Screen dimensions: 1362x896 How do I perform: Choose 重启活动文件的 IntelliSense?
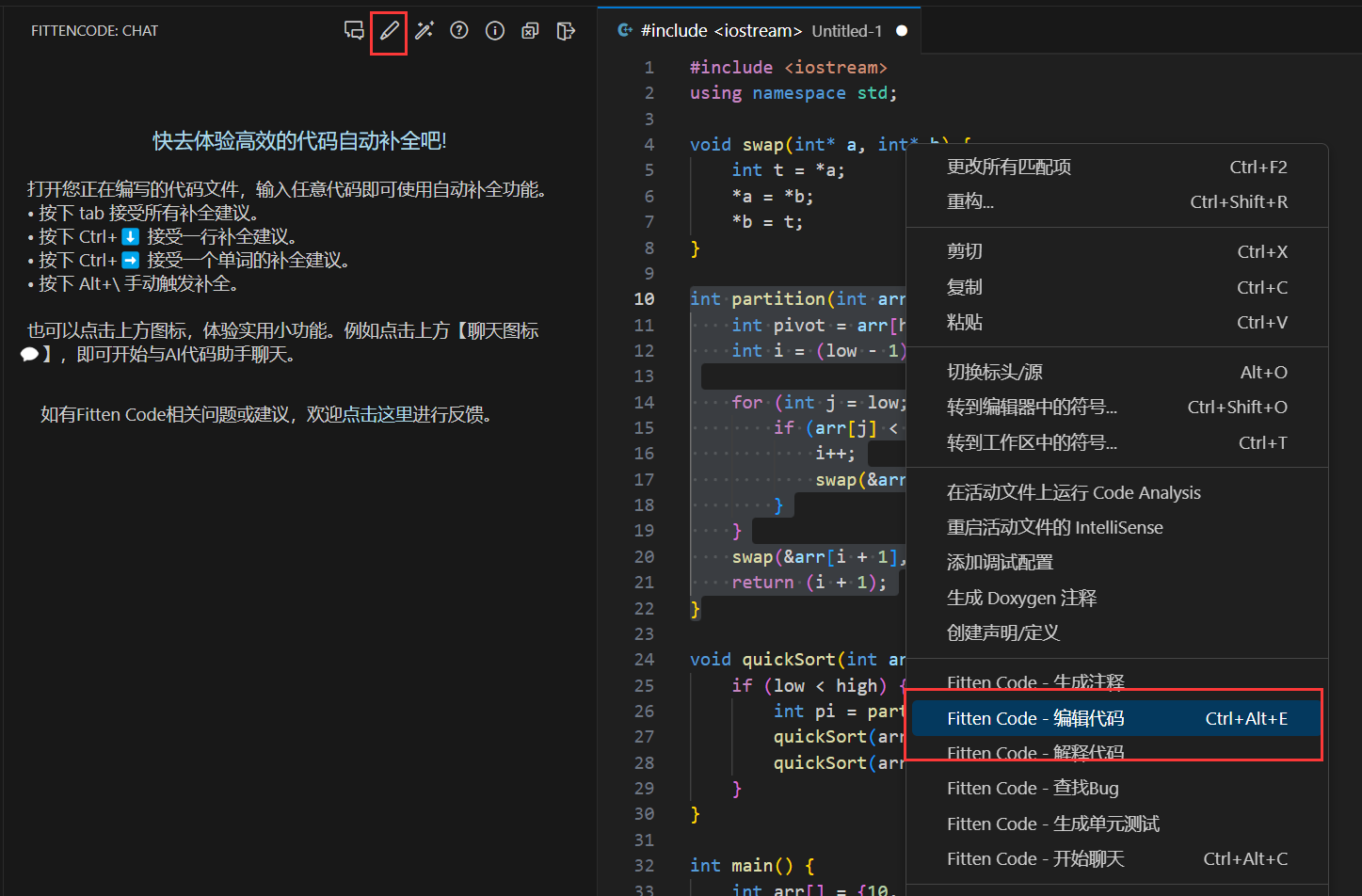(1117, 528)
